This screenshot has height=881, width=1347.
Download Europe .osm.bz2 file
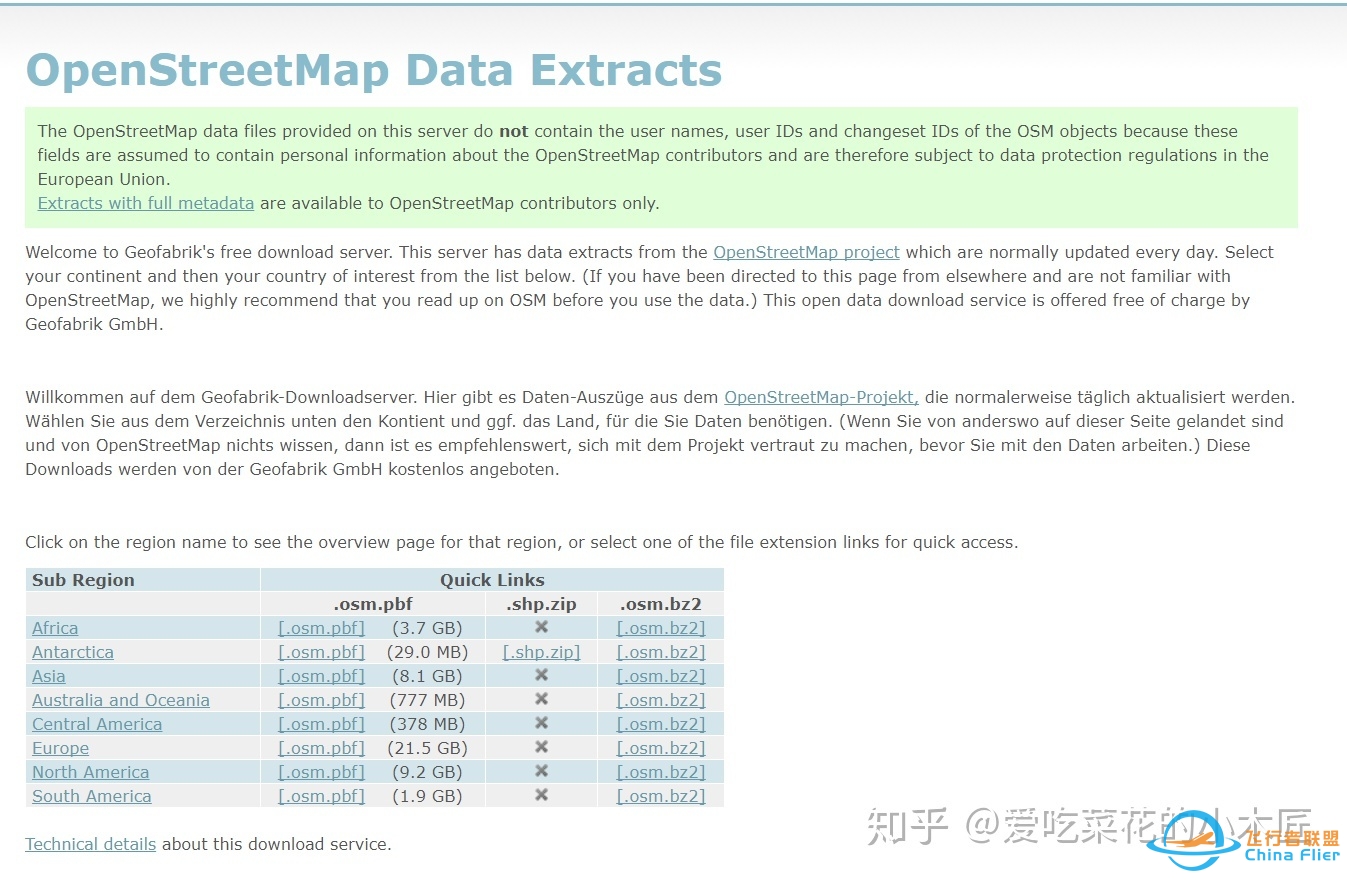pyautogui.click(x=661, y=748)
